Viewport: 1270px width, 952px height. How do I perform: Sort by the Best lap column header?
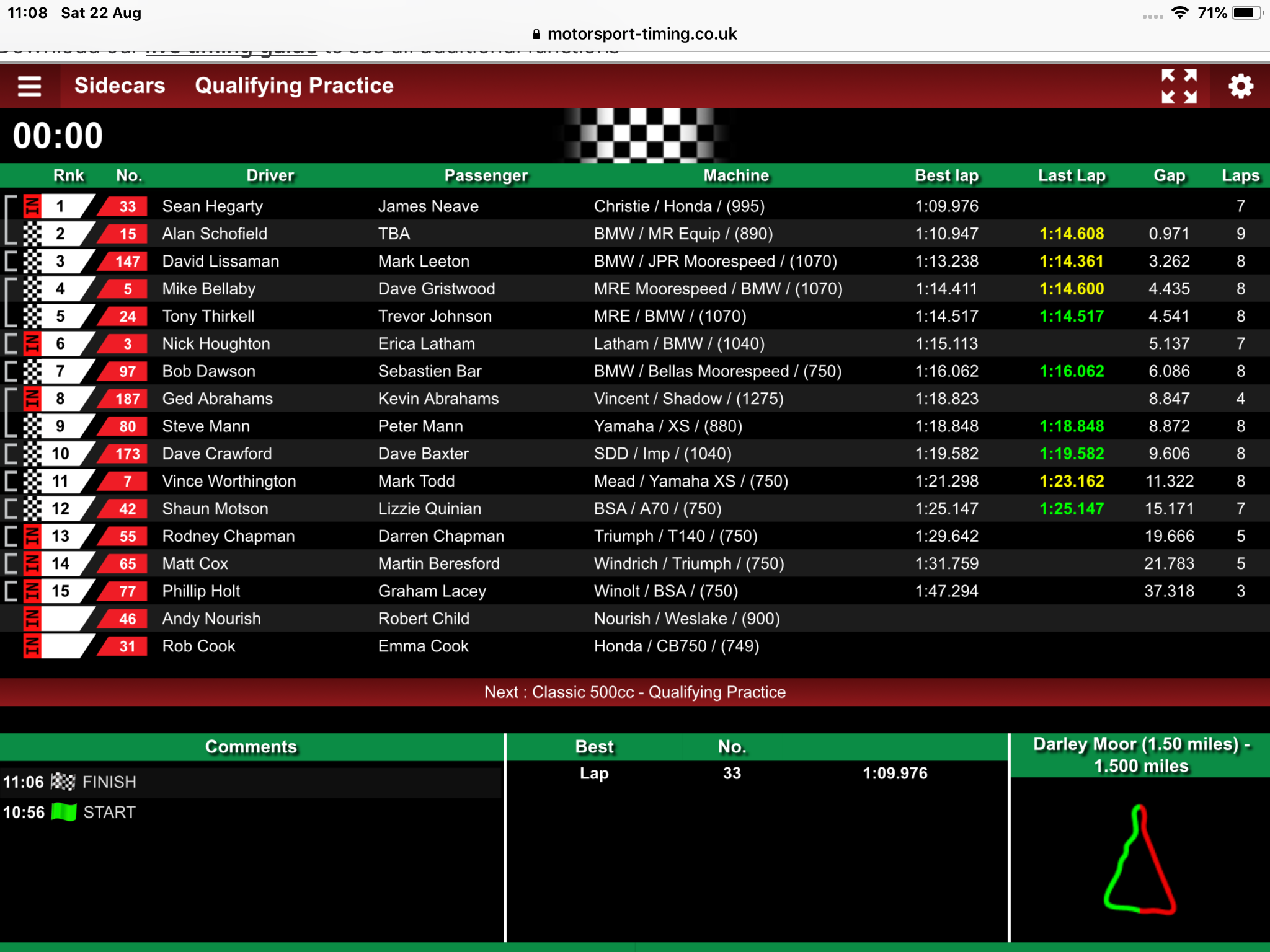coord(946,176)
